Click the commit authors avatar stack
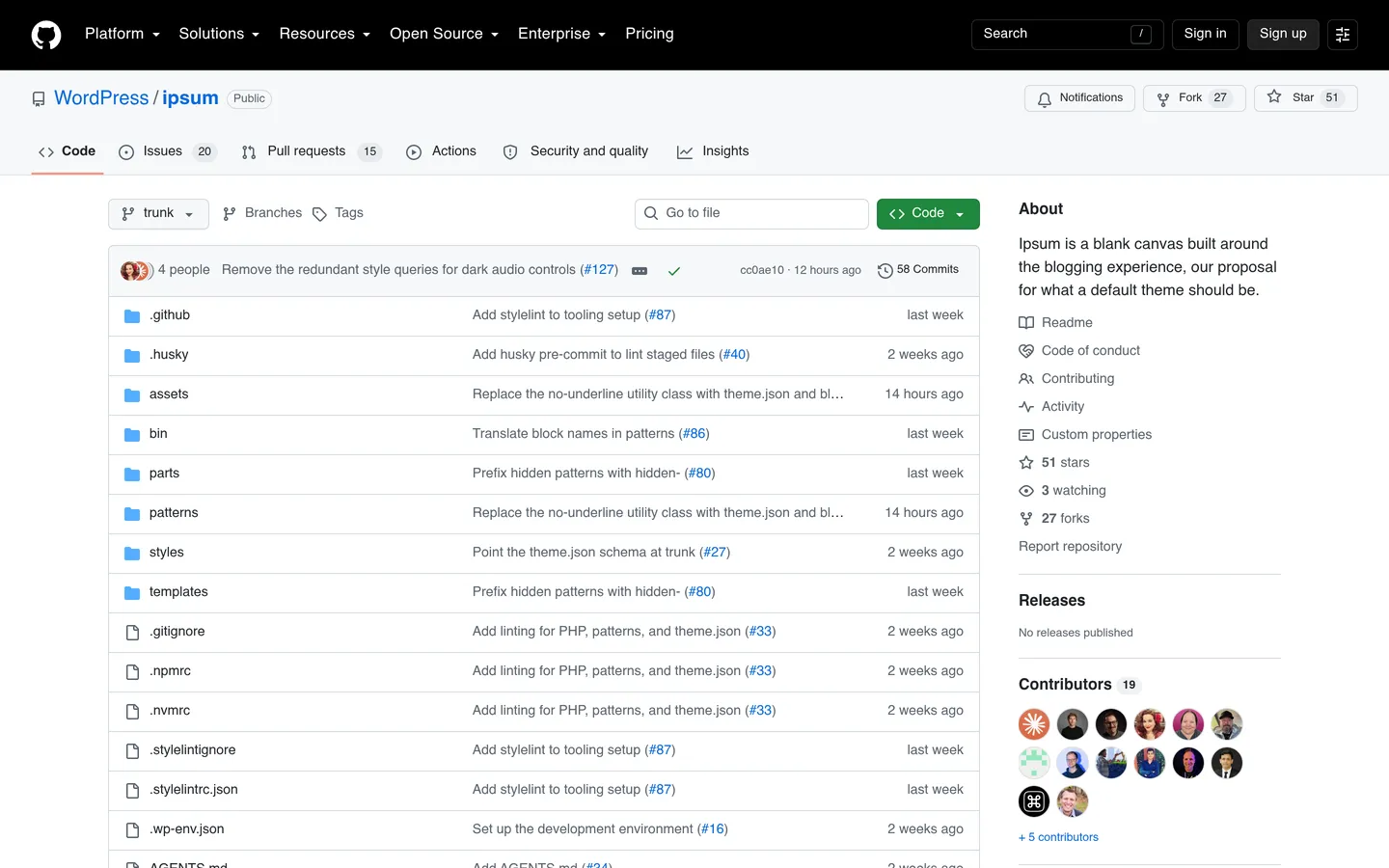Screen dimensions: 1389x868 pyautogui.click(x=136, y=271)
